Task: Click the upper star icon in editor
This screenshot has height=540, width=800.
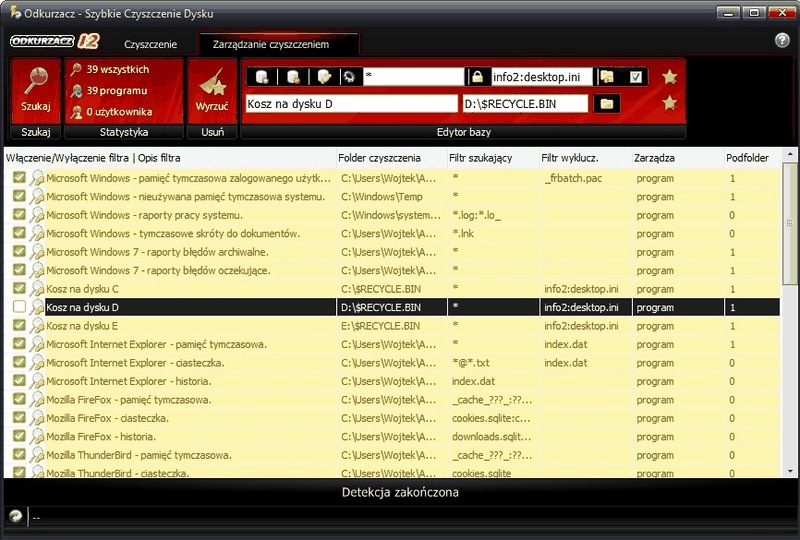Action: 669,77
